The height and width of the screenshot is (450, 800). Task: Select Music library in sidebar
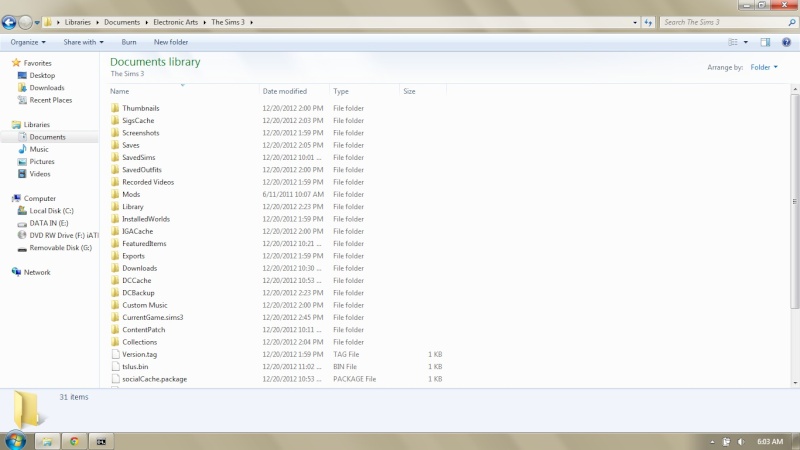pos(34,149)
